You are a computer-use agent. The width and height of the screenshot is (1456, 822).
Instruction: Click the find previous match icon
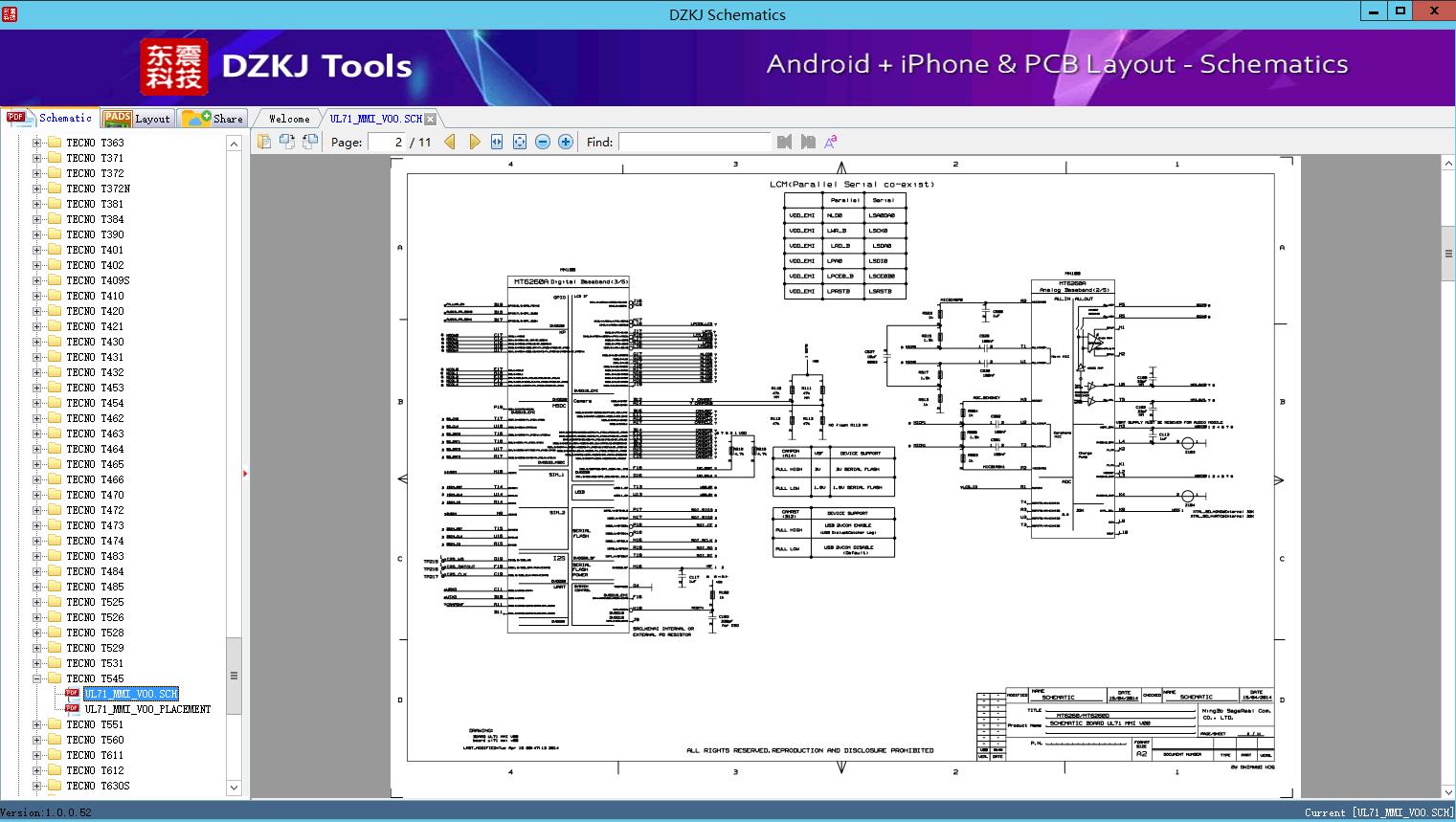[x=785, y=142]
